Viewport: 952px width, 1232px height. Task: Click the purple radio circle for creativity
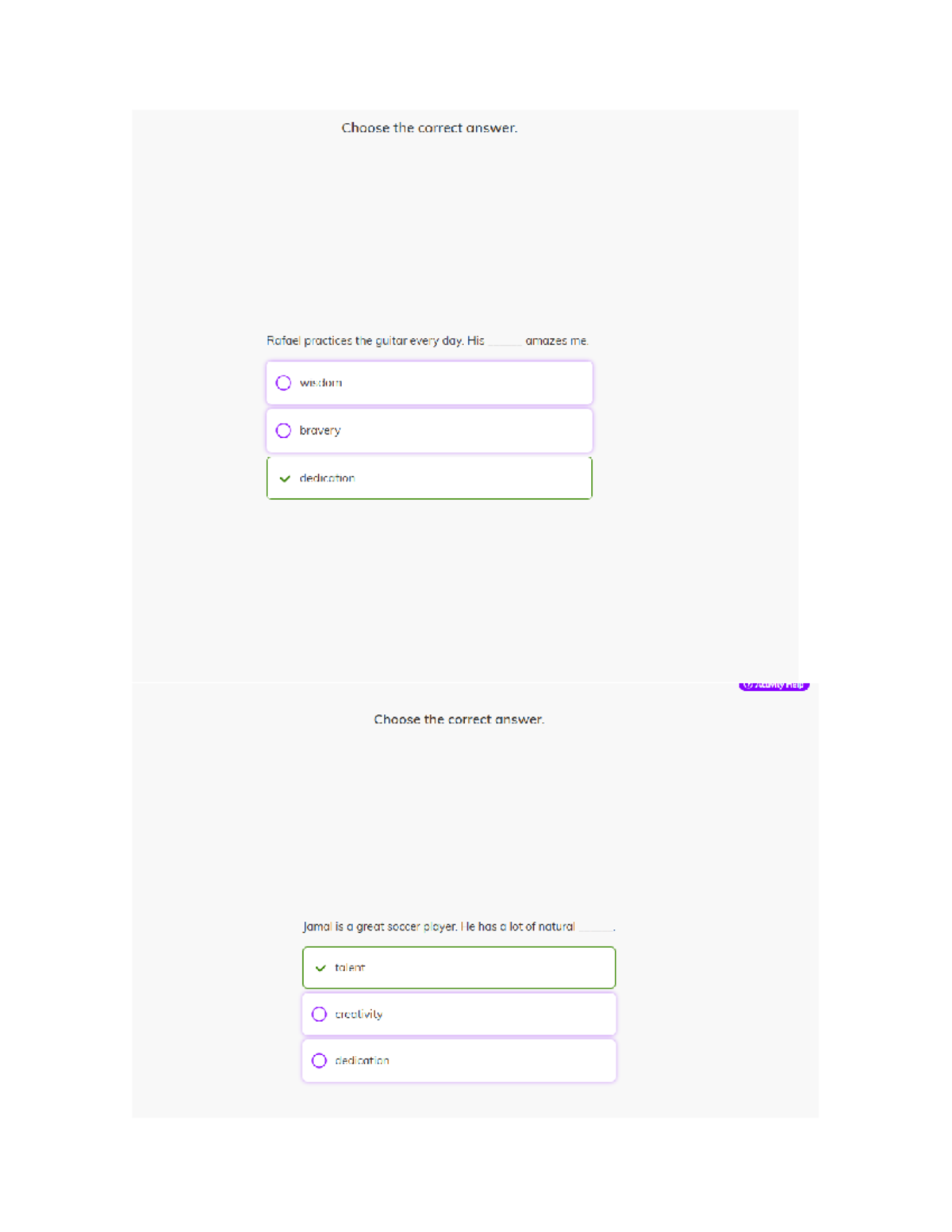pos(319,1014)
